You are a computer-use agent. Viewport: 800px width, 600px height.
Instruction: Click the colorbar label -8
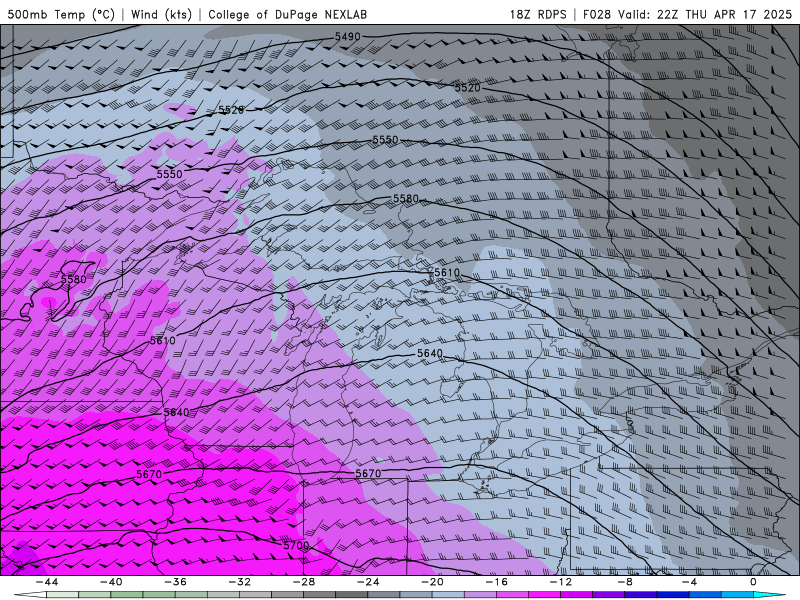click(x=625, y=582)
